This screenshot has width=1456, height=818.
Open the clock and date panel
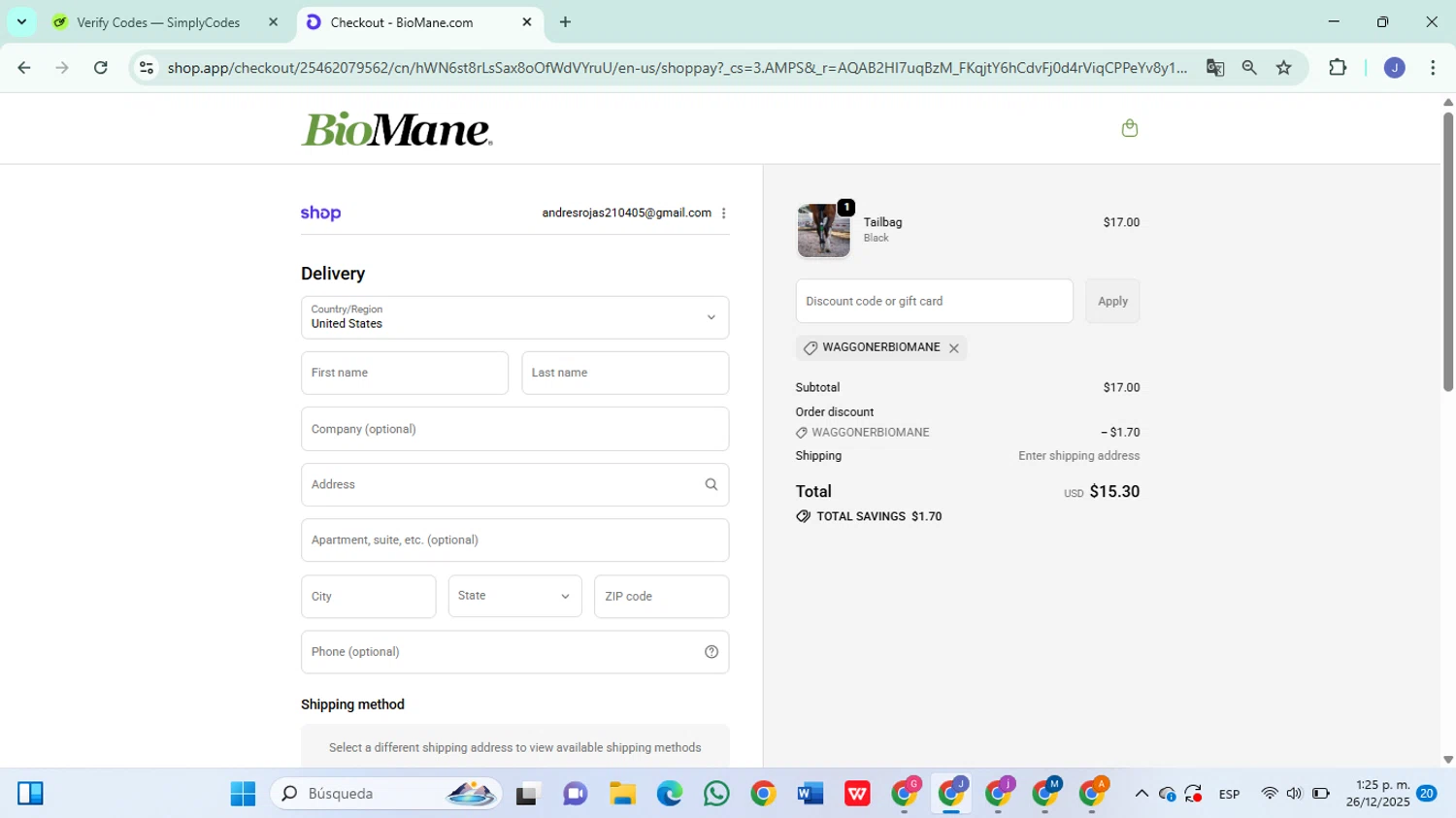1377,794
